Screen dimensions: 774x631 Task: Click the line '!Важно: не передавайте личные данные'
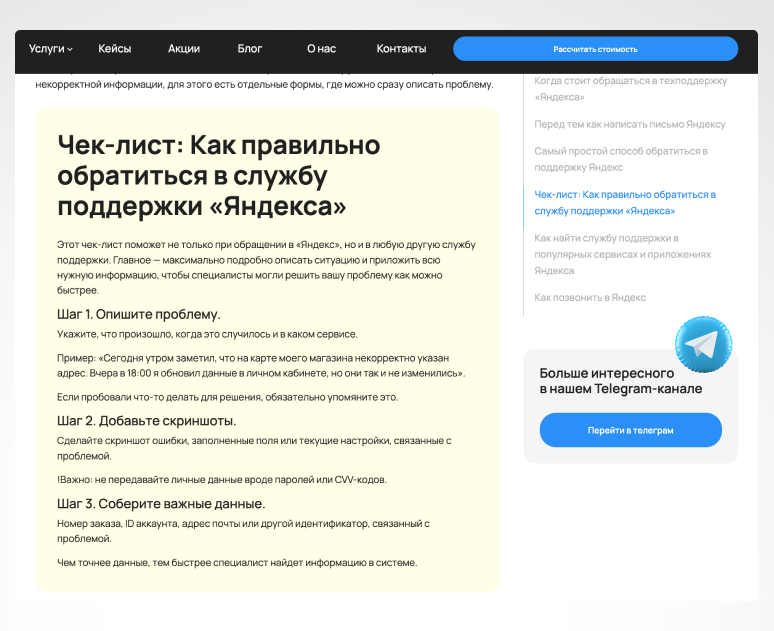pos(222,479)
